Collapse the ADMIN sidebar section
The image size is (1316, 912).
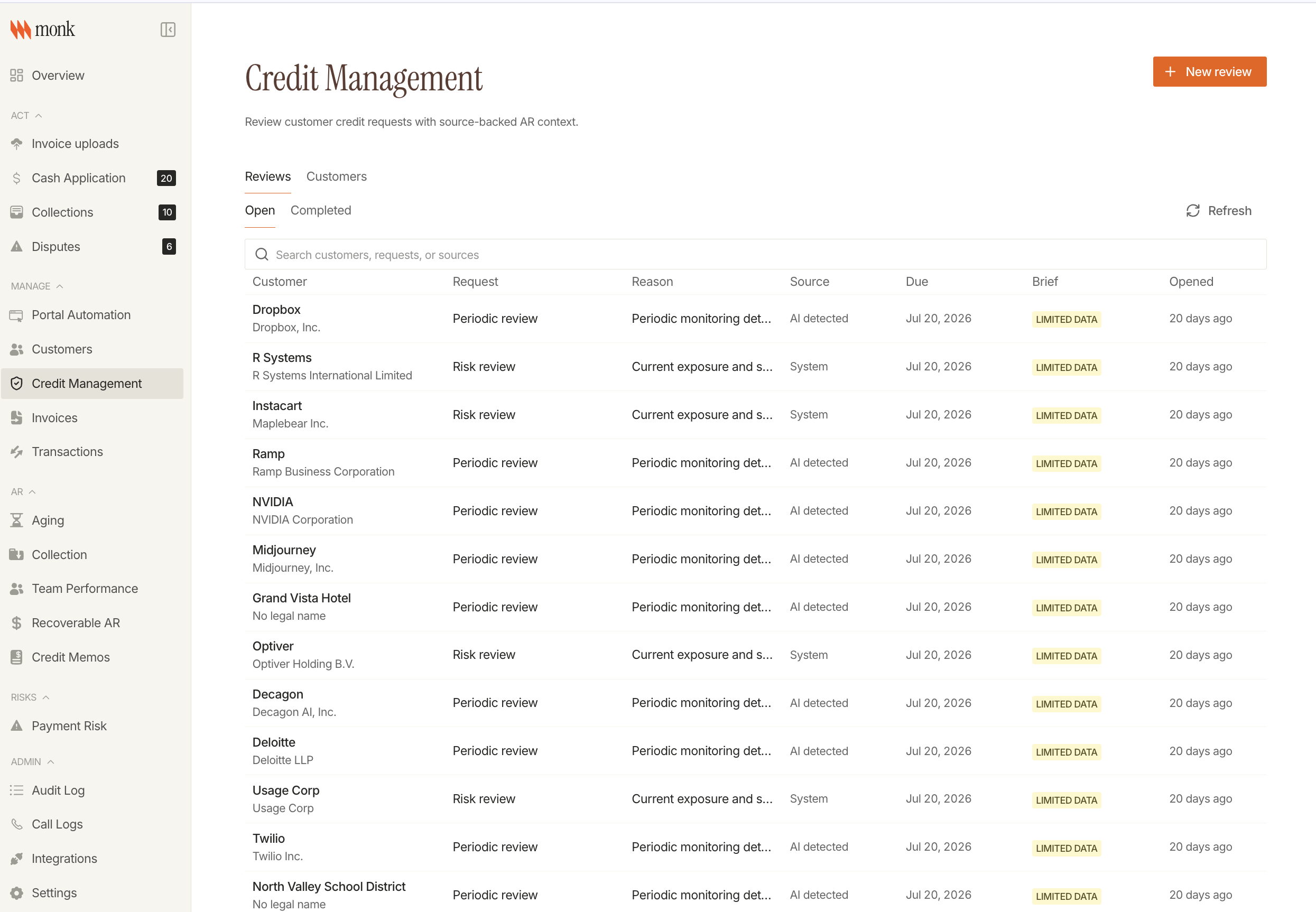(33, 762)
